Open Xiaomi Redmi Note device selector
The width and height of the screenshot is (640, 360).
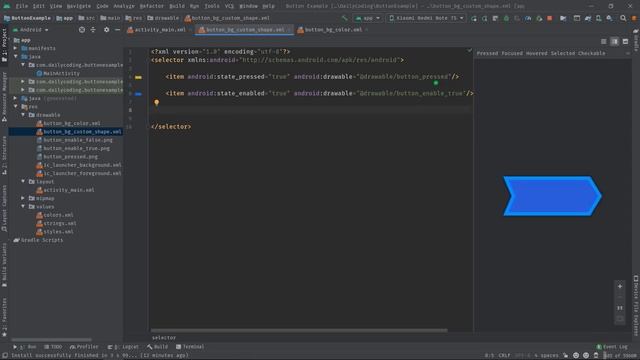426,18
